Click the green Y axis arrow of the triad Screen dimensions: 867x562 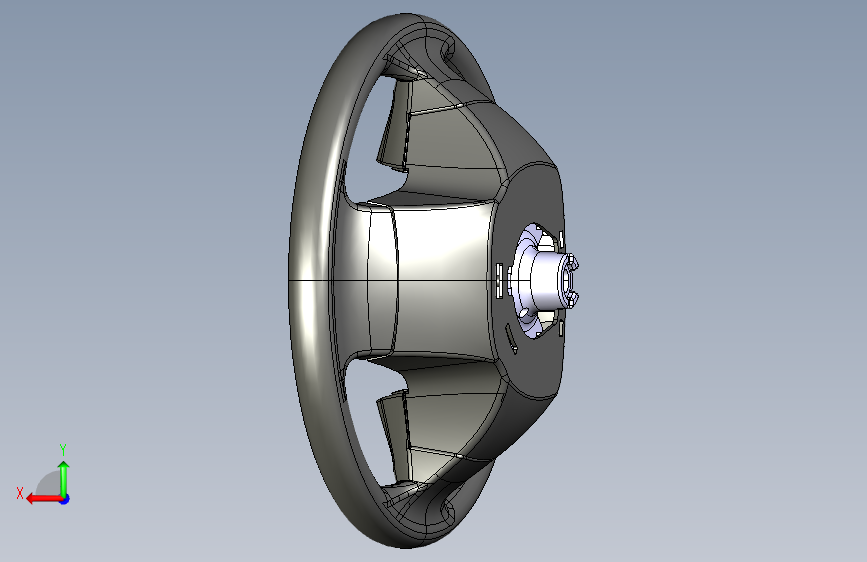64,479
